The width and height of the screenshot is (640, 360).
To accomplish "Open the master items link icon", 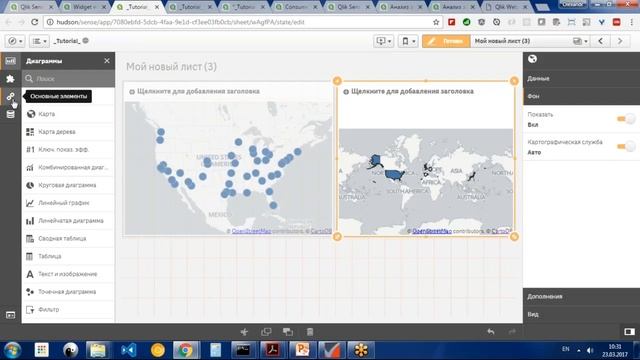I will point(10,96).
